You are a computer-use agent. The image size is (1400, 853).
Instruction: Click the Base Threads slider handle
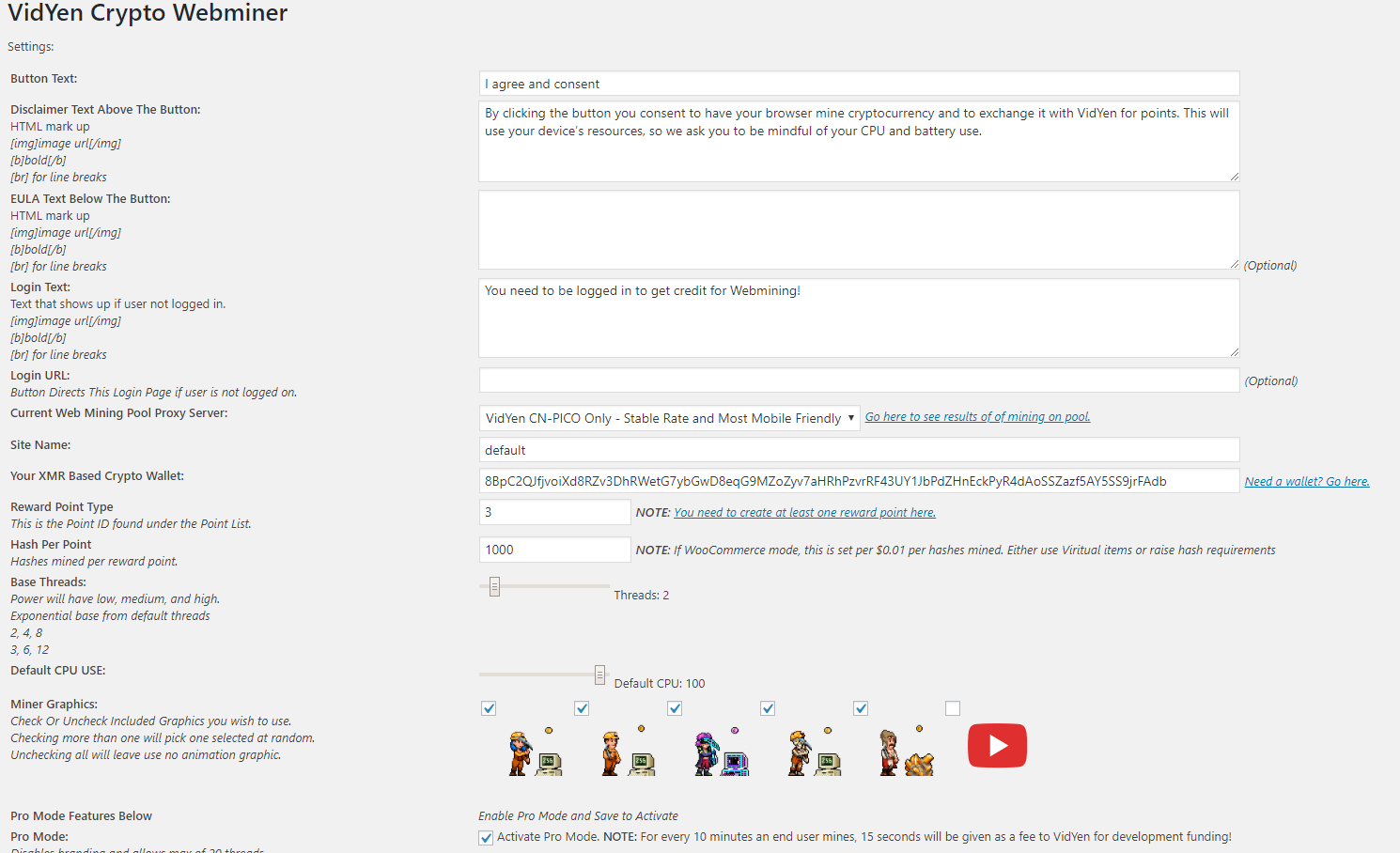(494, 587)
